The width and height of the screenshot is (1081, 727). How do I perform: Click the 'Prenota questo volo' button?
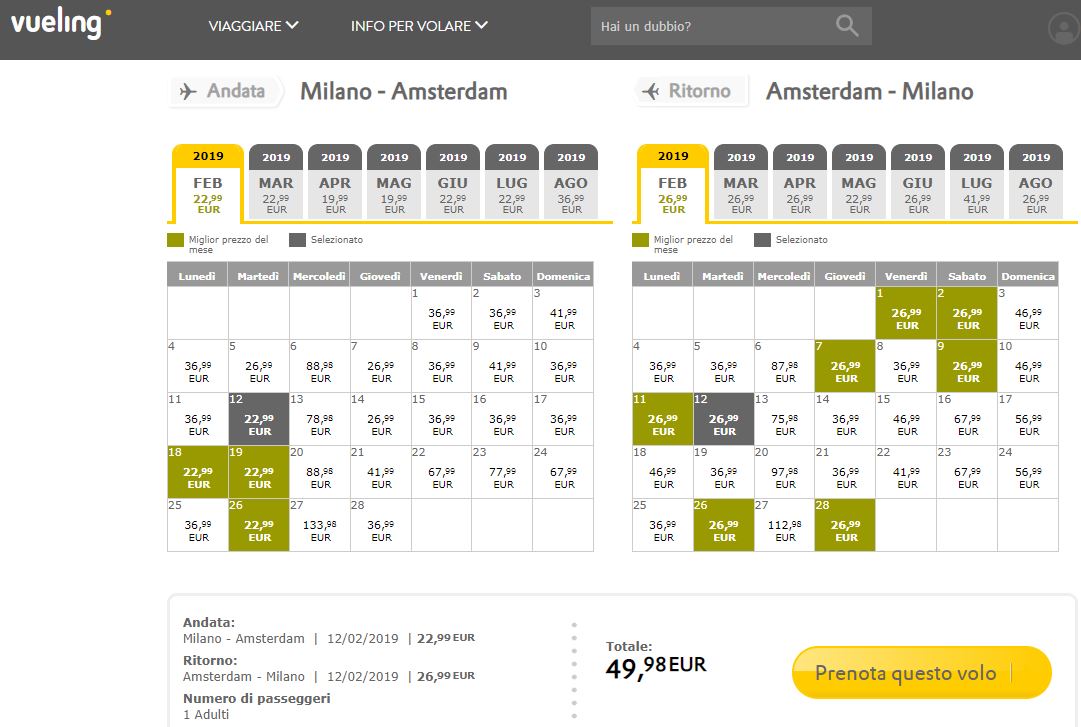point(922,673)
